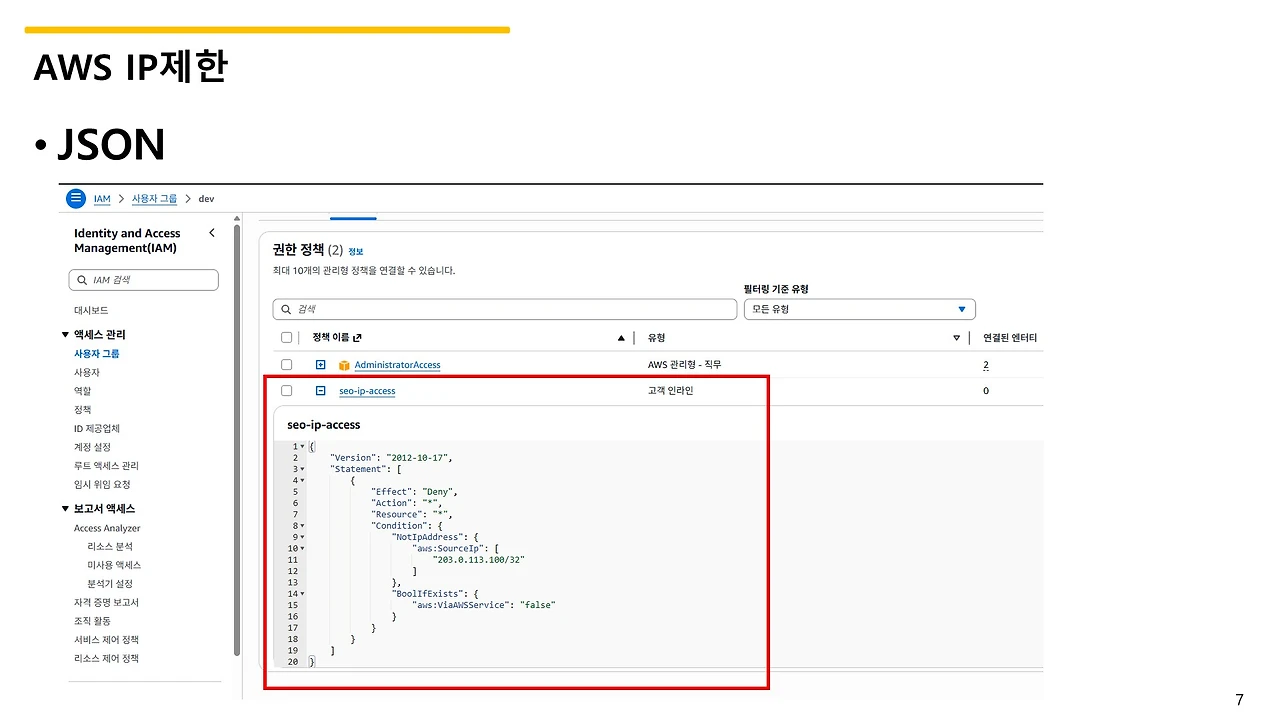This screenshot has height=720, width=1280.
Task: Open 리소스 분석 under Access Analyzer
Action: (110, 547)
